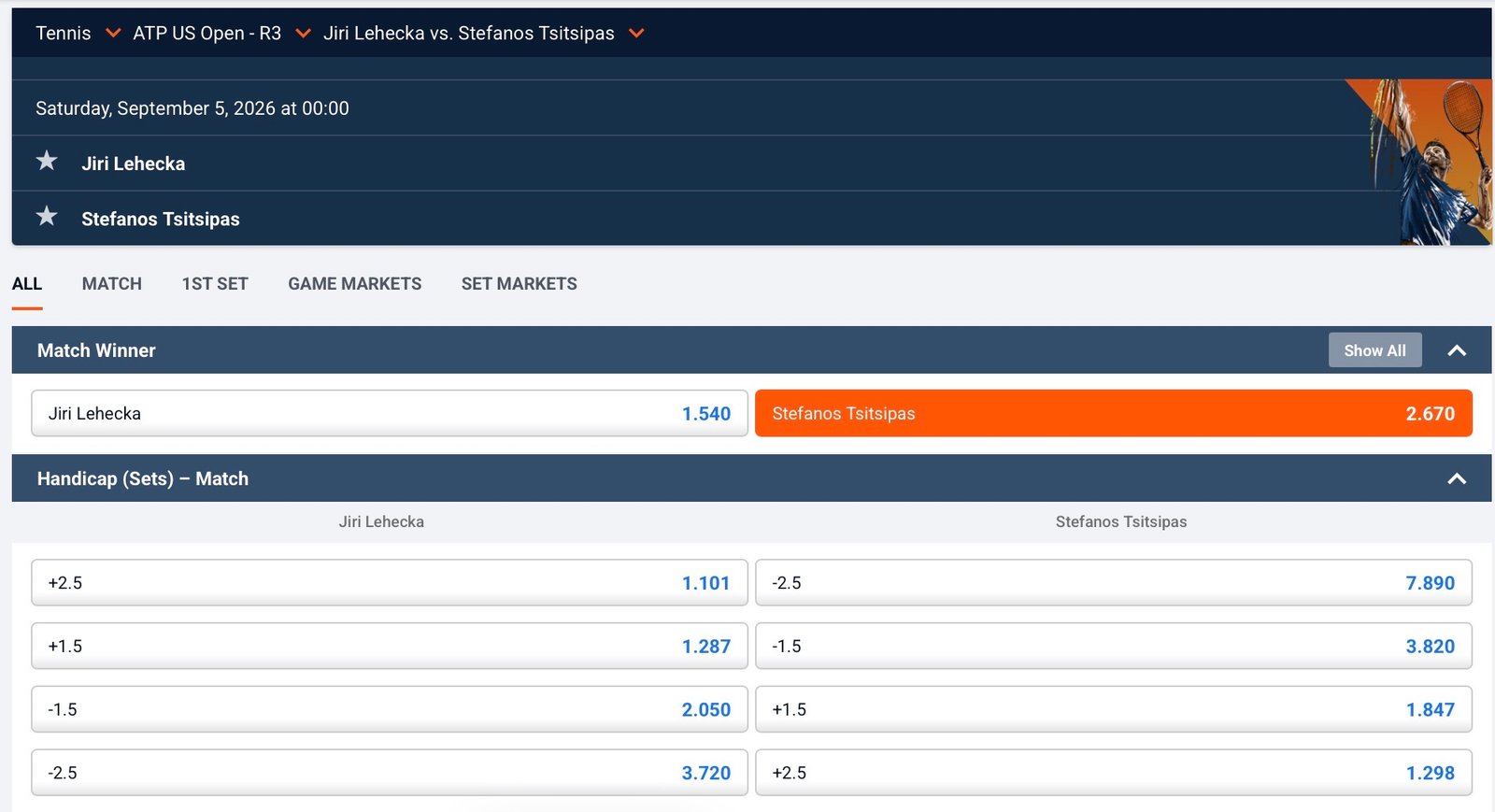The height and width of the screenshot is (812, 1495).
Task: Select the ALL markets tab
Action: pos(27,284)
